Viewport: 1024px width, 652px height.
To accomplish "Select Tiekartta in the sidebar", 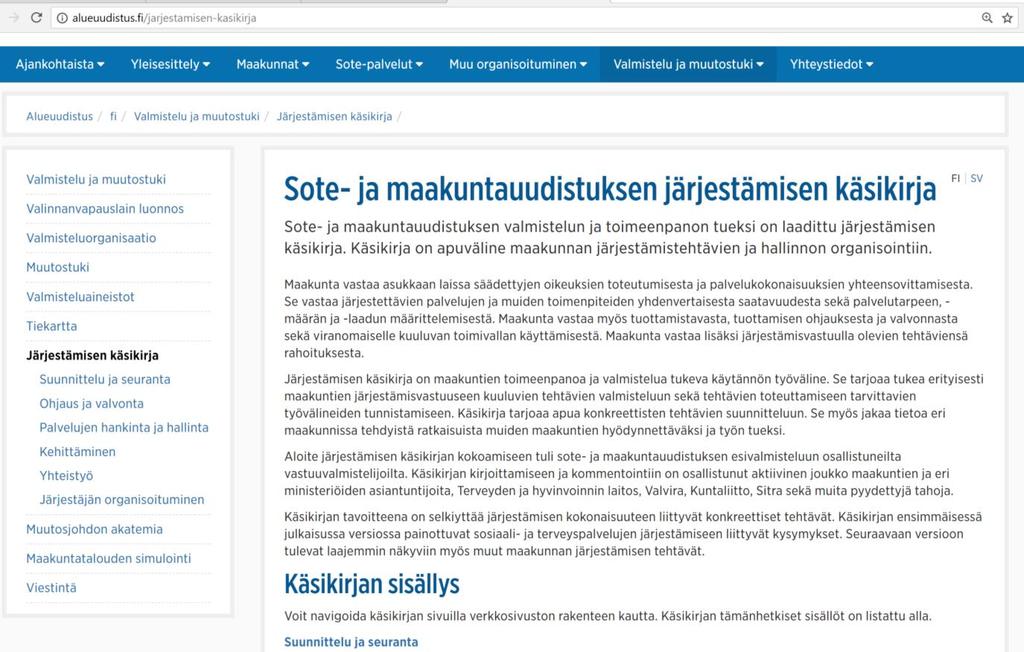I will [52, 326].
